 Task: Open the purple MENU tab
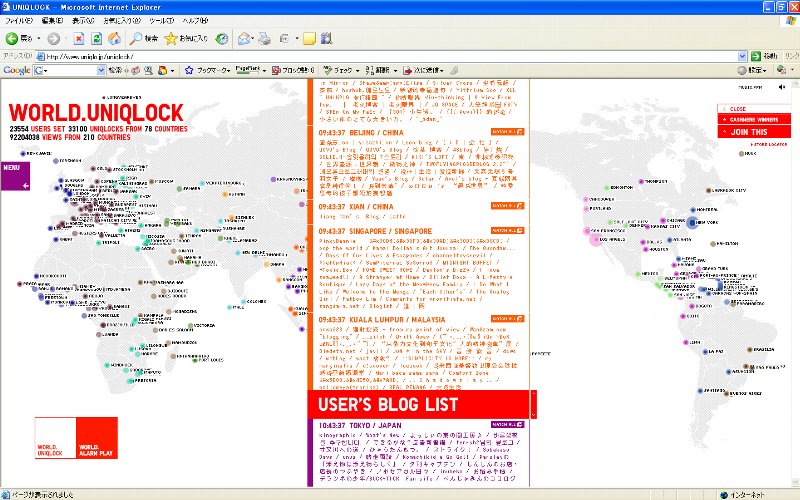click(x=15, y=176)
